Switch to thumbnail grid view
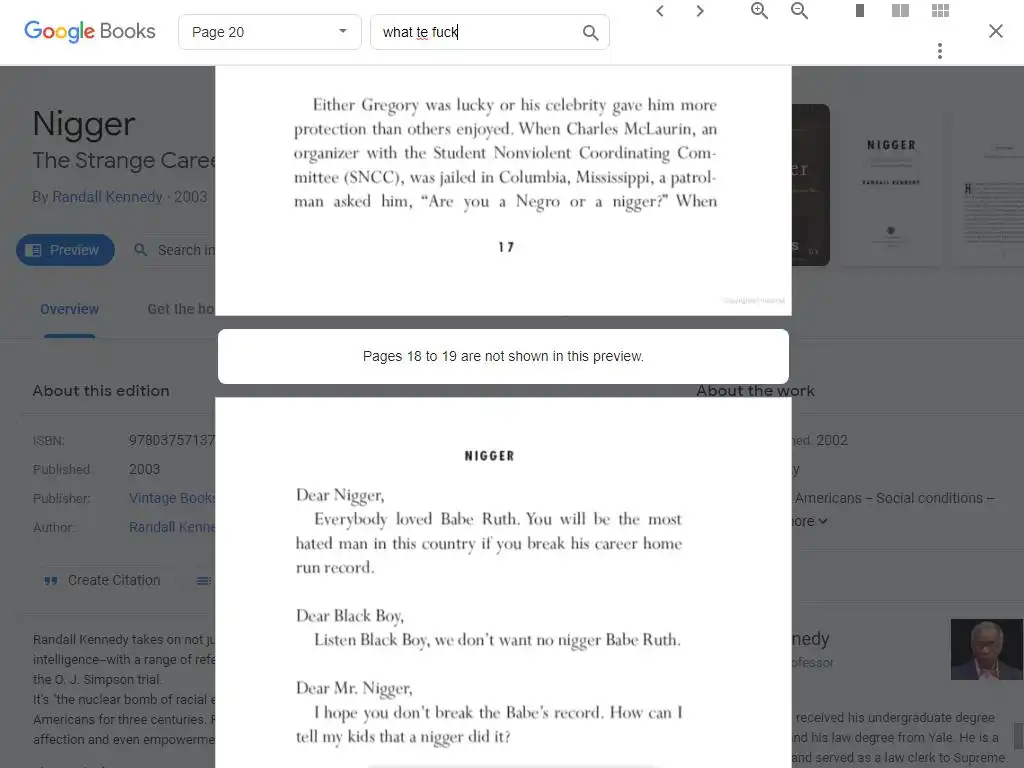The width and height of the screenshot is (1024, 768). [940, 10]
